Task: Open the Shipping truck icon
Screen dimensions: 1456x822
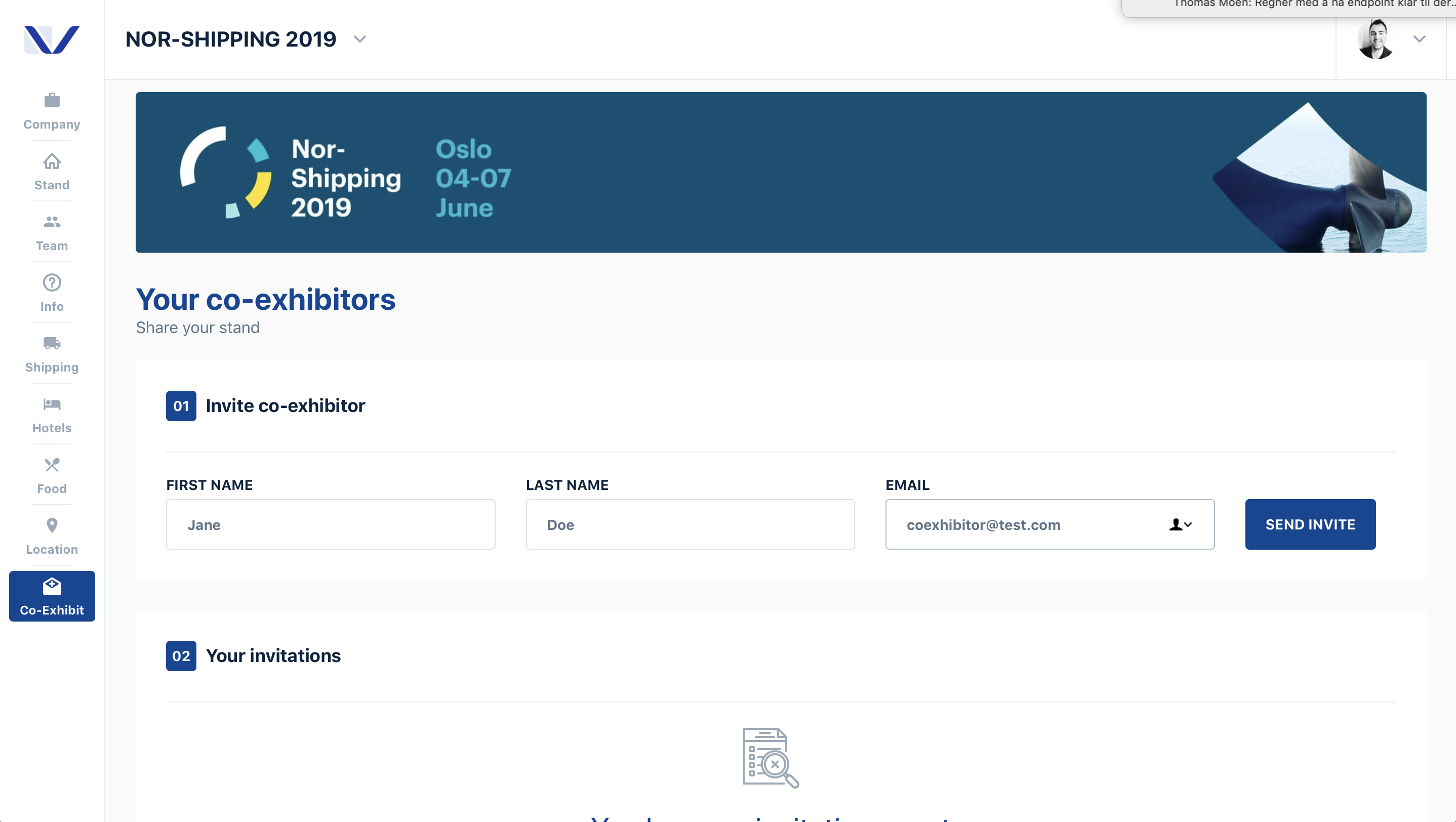Action: click(x=52, y=343)
